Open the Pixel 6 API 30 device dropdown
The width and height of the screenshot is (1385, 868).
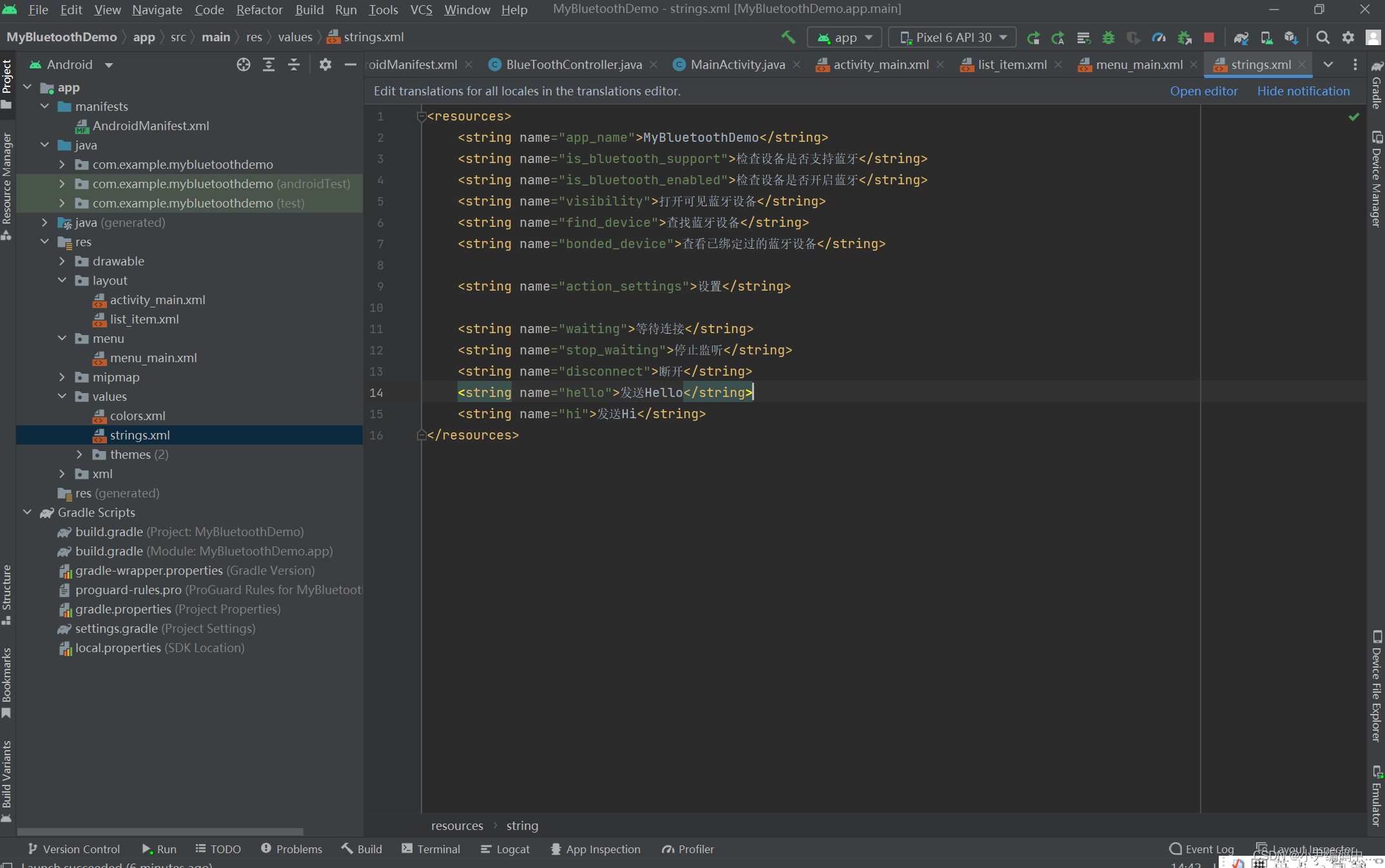(953, 37)
